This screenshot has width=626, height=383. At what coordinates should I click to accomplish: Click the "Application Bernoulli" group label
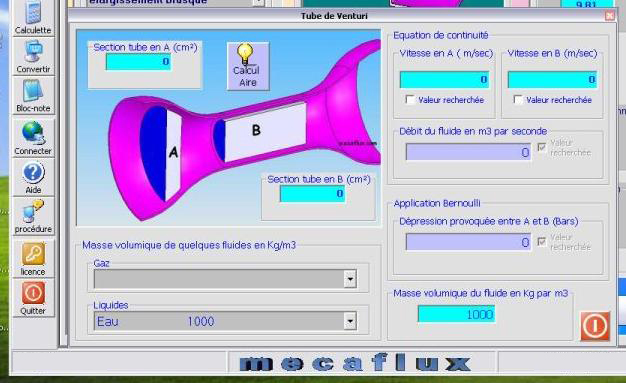point(437,203)
